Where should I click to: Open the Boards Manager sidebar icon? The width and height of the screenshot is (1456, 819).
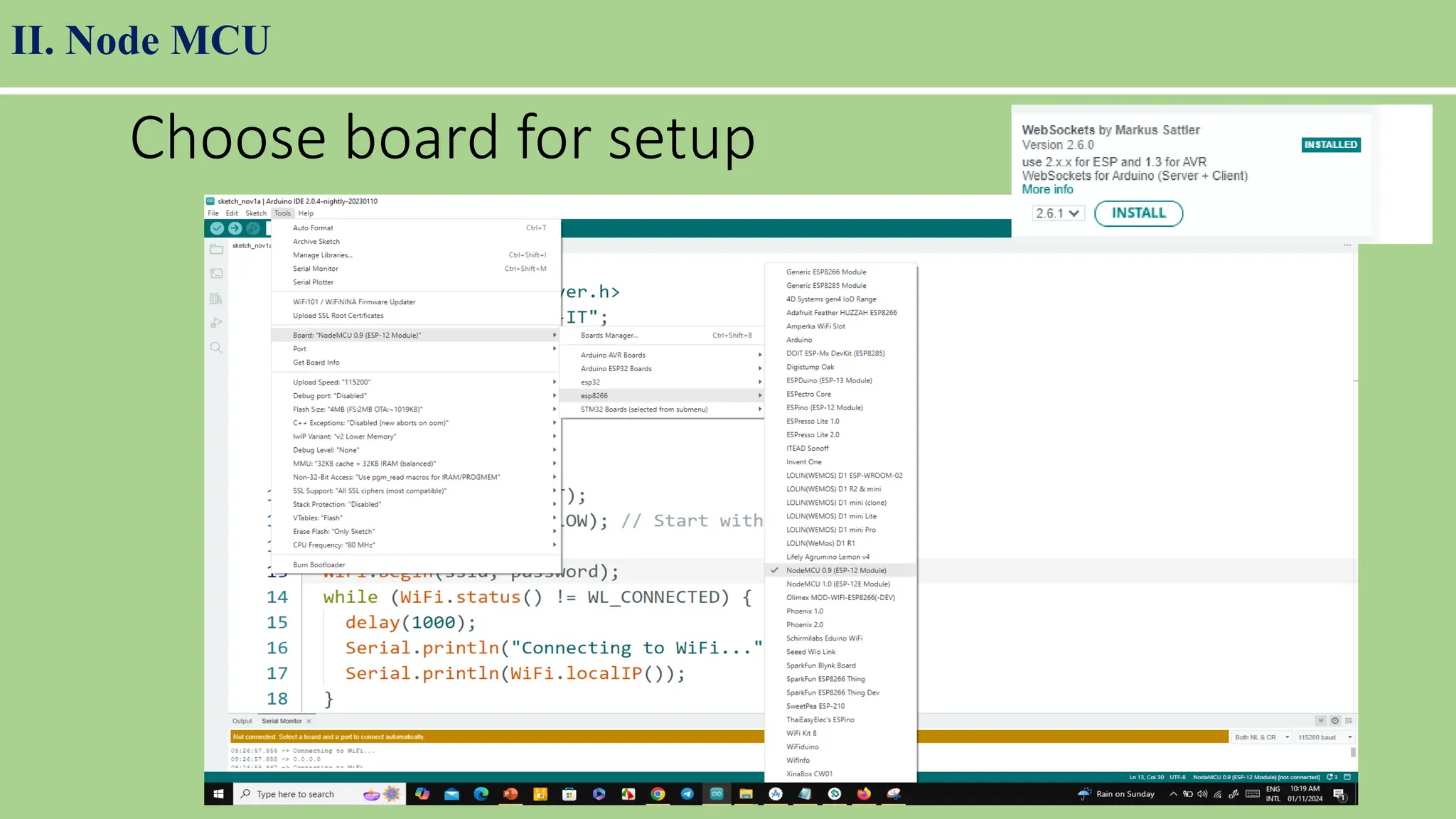click(x=216, y=274)
